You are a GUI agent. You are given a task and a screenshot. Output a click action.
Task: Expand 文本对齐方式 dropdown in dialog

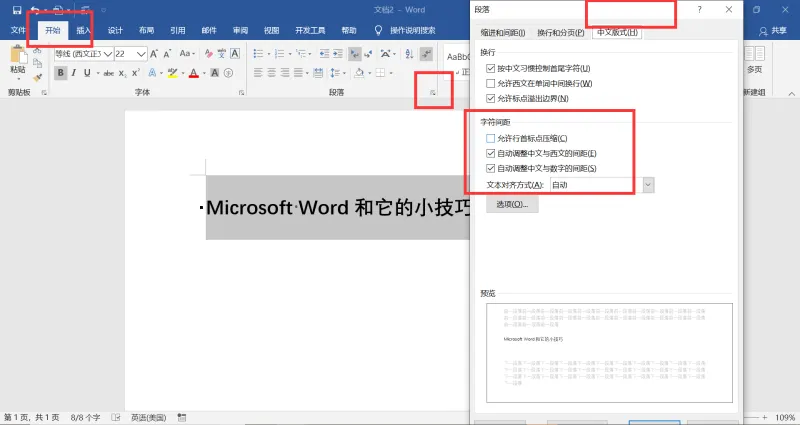(x=648, y=185)
